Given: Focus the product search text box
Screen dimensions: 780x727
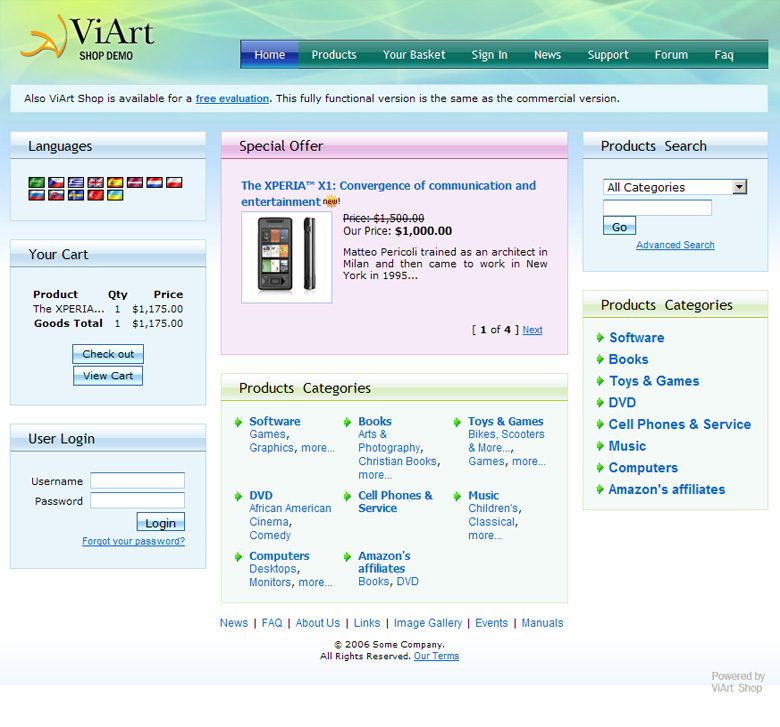Looking at the screenshot, I should [657, 208].
